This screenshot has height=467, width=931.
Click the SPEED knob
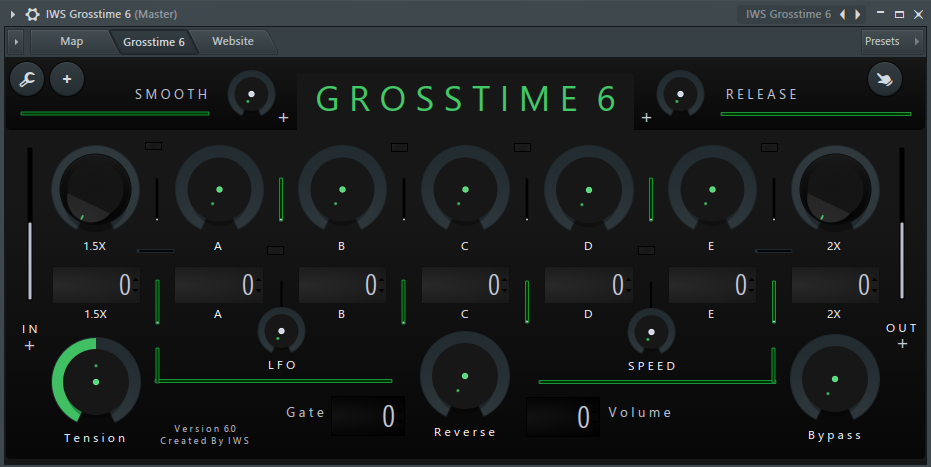point(651,332)
